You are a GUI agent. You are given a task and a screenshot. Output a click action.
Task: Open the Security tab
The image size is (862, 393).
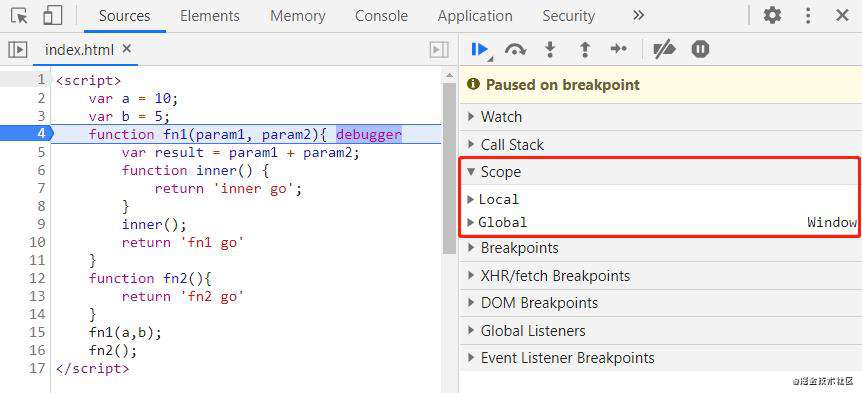568,16
